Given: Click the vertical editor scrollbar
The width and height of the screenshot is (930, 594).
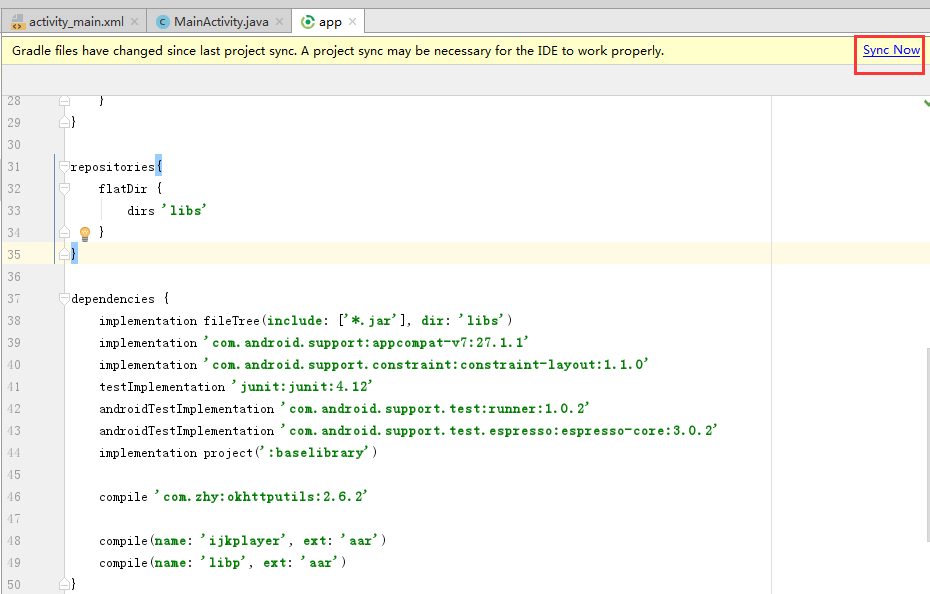Looking at the screenshot, I should [x=928, y=445].
